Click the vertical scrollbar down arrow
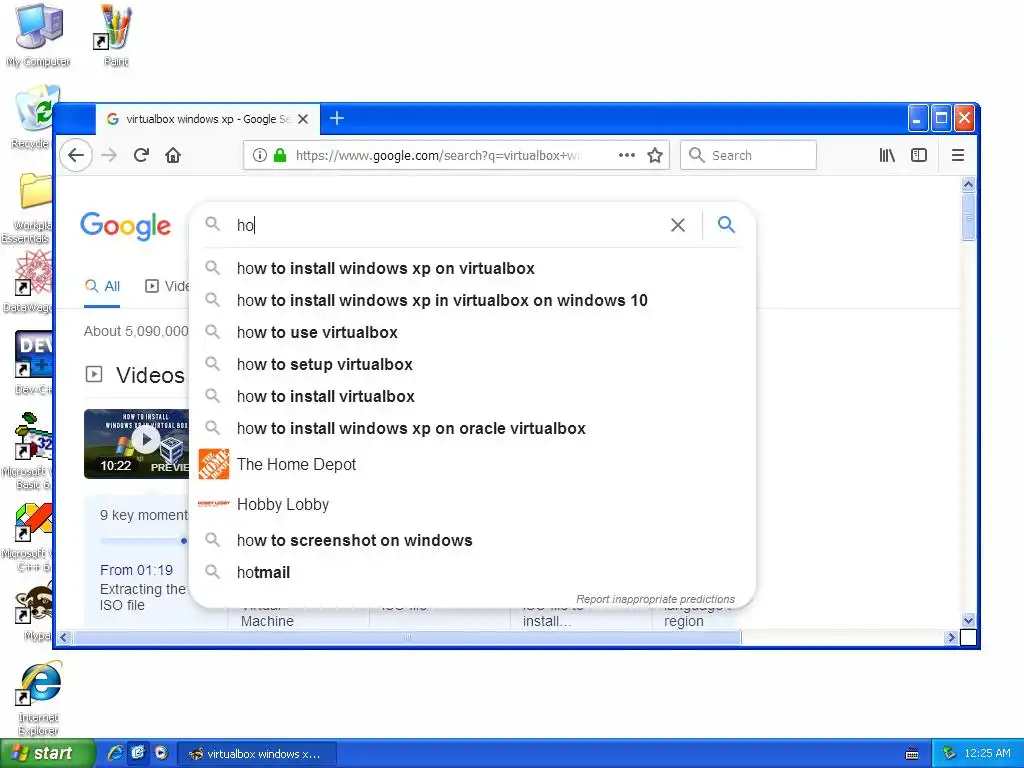 click(968, 620)
